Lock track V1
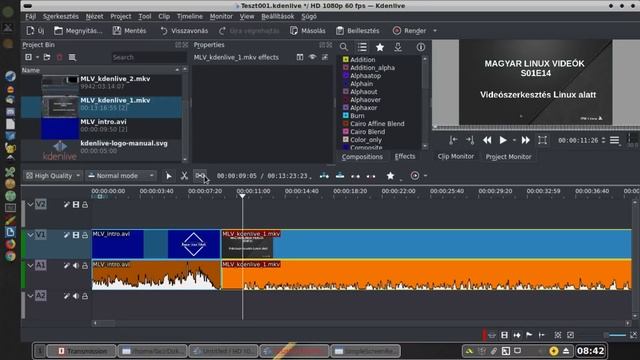This screenshot has width=640, height=360. pyautogui.click(x=85, y=235)
